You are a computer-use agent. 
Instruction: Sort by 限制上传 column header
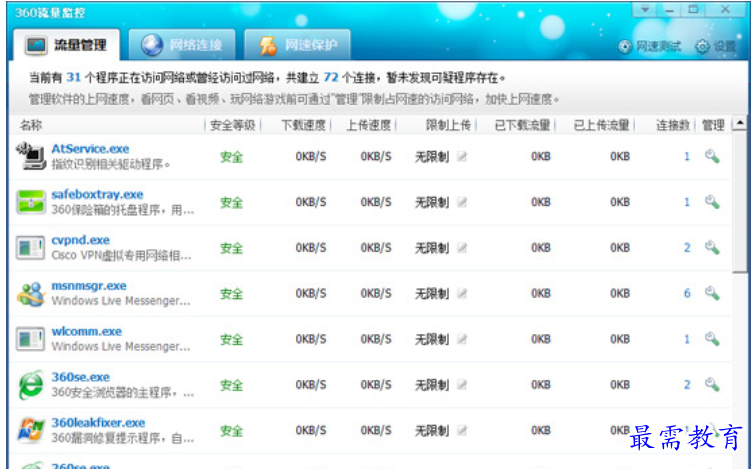click(448, 126)
